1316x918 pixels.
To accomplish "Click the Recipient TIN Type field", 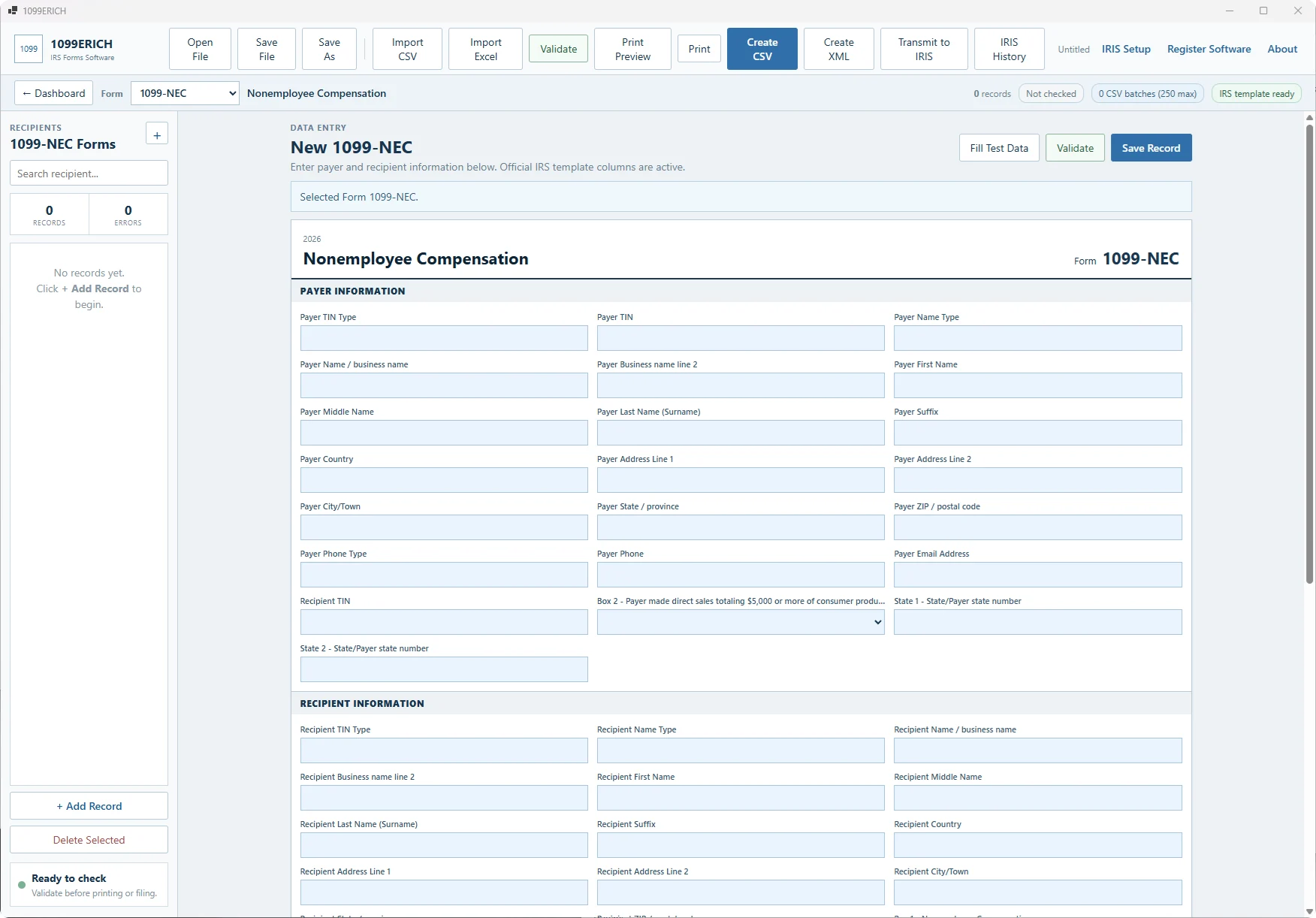I will [x=444, y=750].
